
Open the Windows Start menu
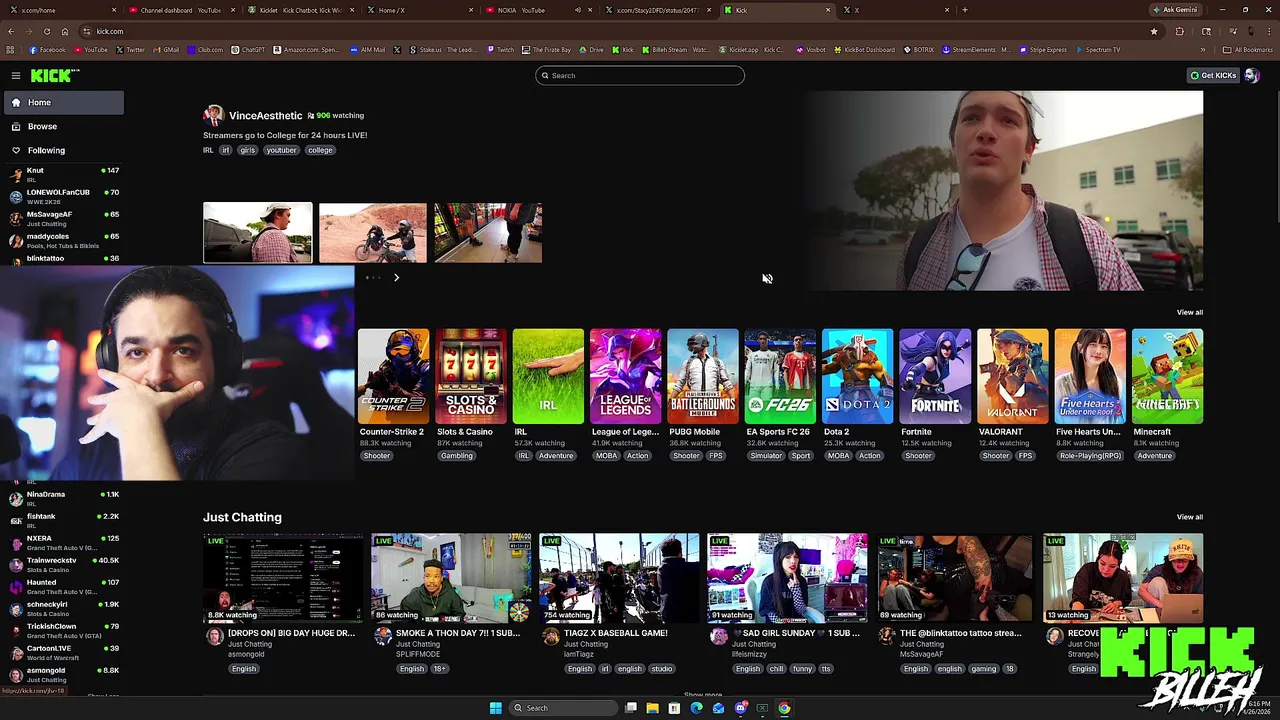click(x=495, y=708)
